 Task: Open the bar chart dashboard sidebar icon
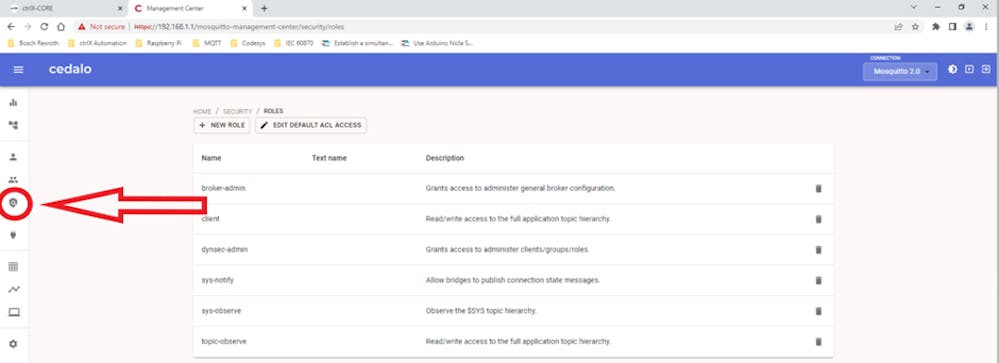click(13, 103)
